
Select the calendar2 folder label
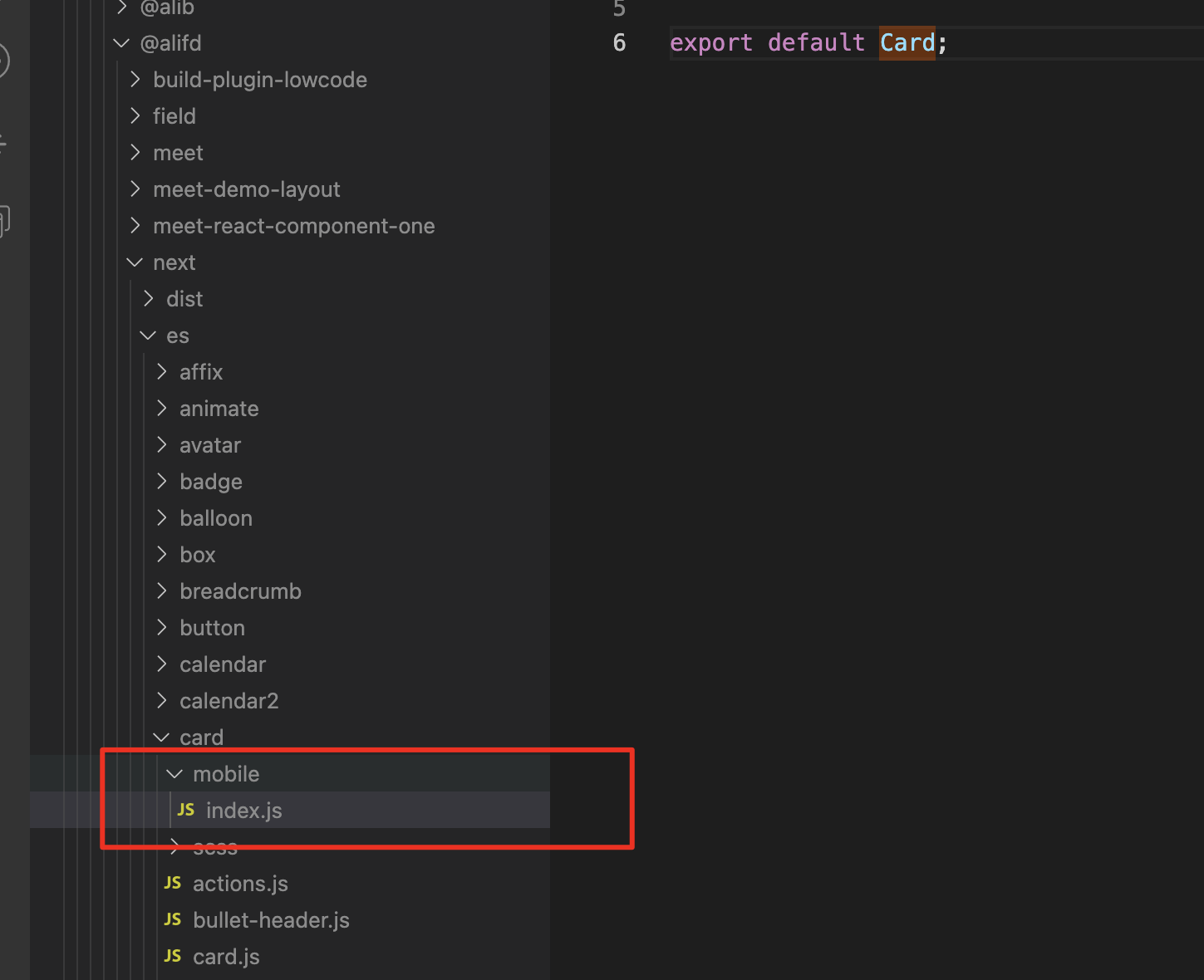tap(229, 701)
